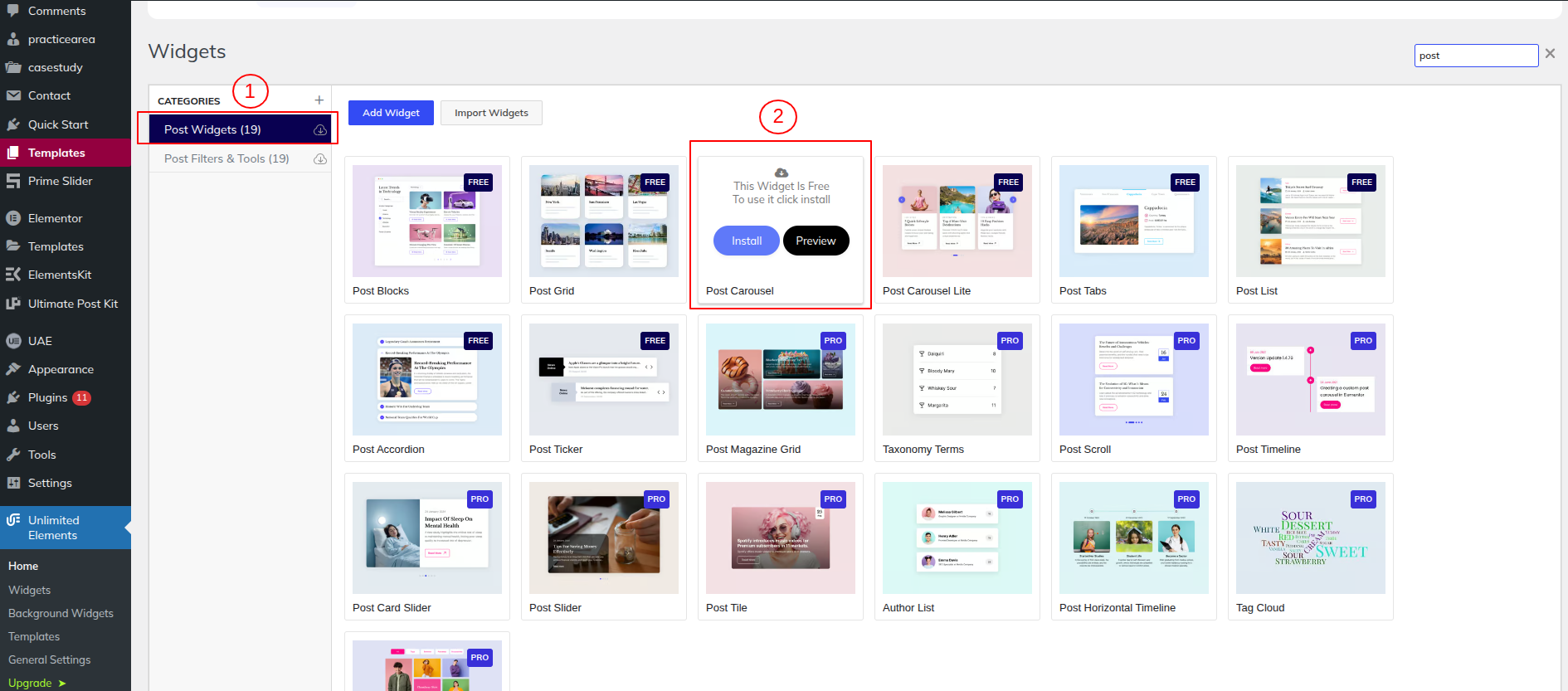1568x691 pixels.
Task: Click the Widgets page heading
Action: pos(187,51)
